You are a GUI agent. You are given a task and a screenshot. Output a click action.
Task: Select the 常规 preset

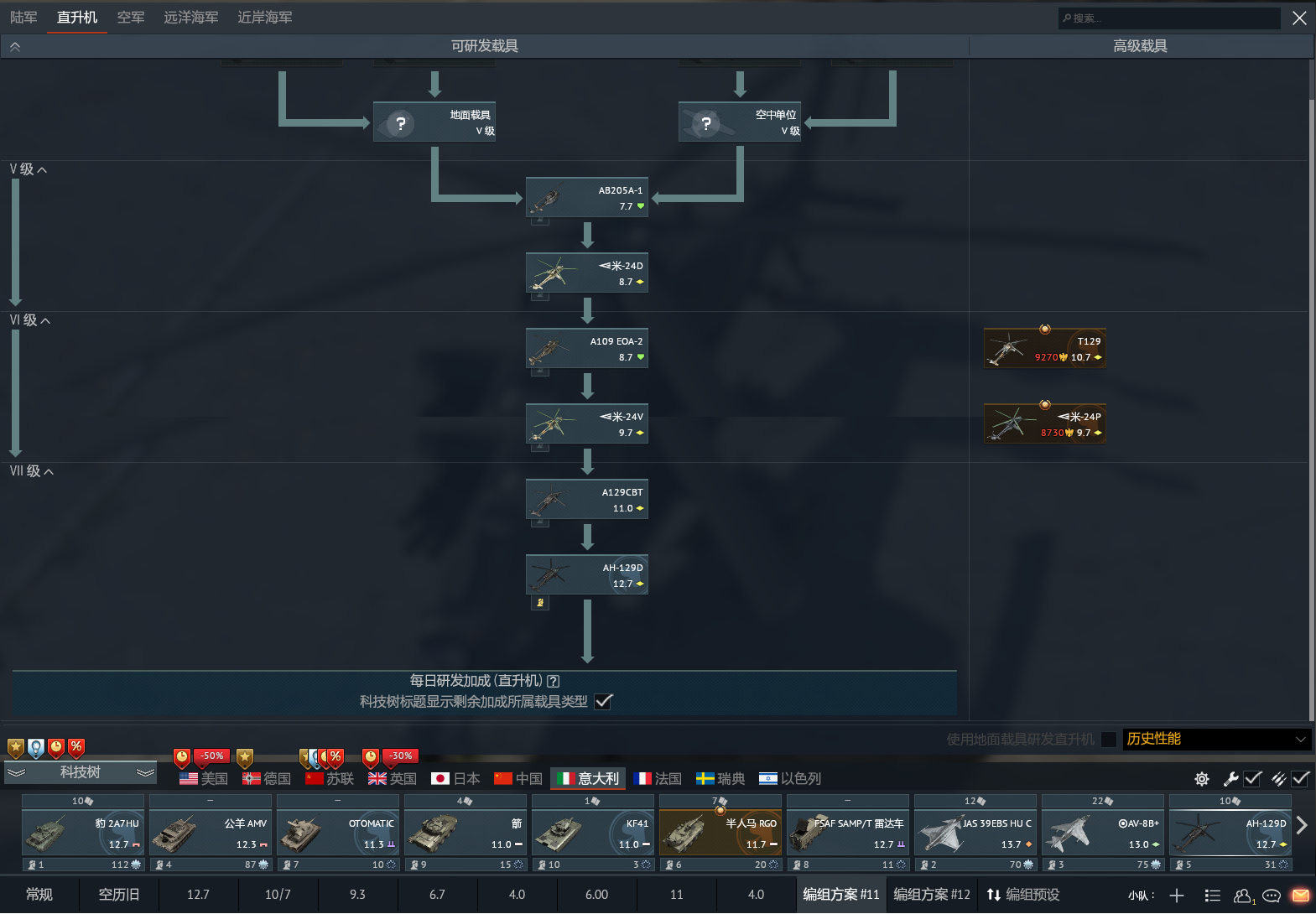pyautogui.click(x=39, y=895)
